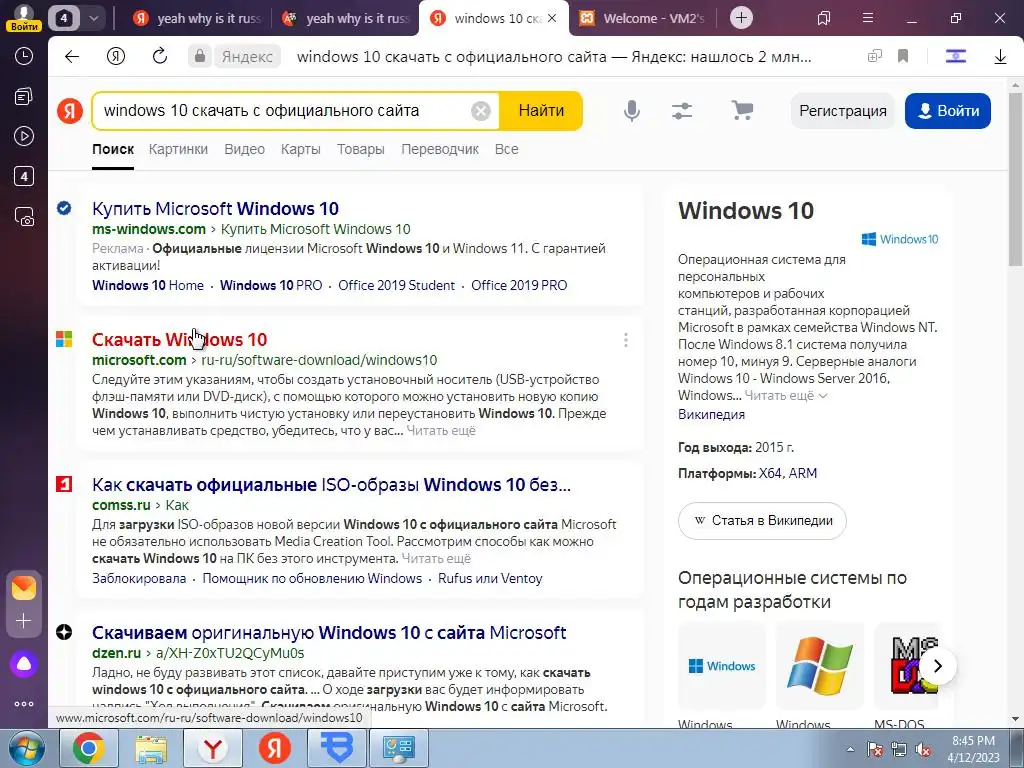Open the video player icon in sidebar

click(24, 136)
